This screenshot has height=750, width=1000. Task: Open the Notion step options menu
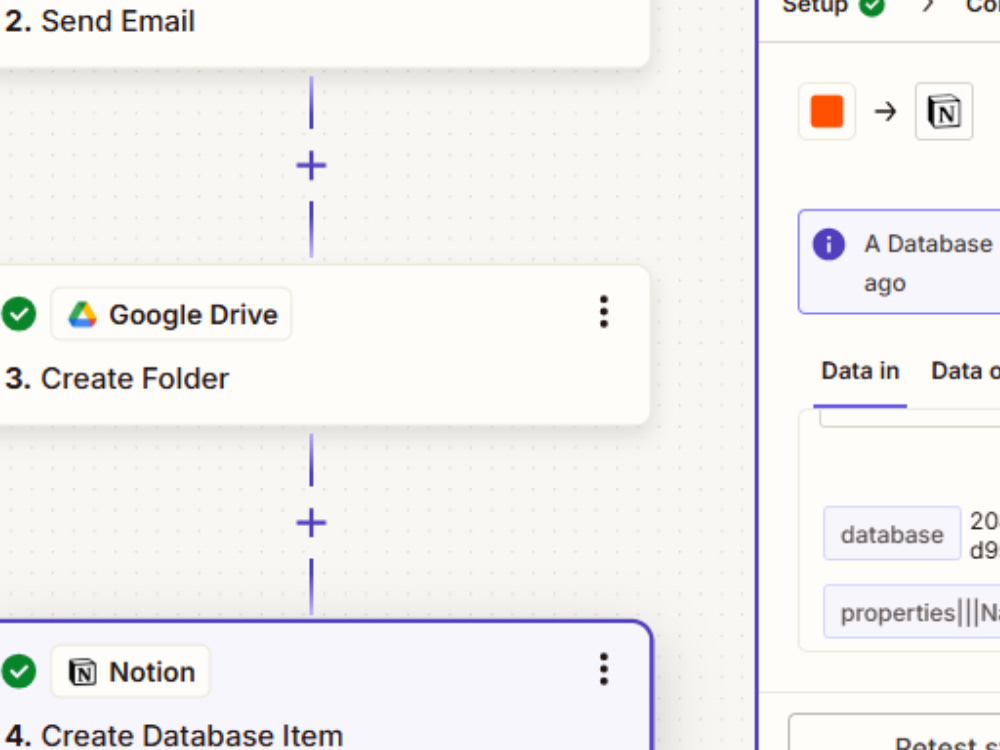click(603, 670)
